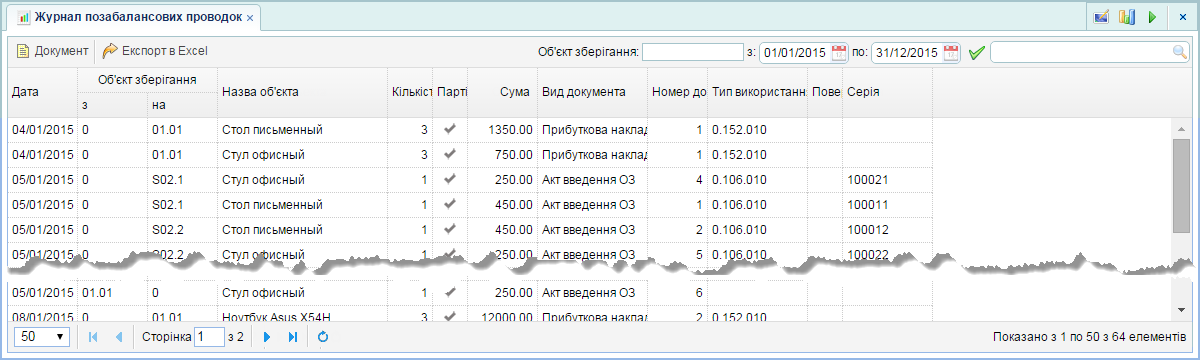Click the Вид документа column header
The image size is (1200, 360).
(x=592, y=92)
